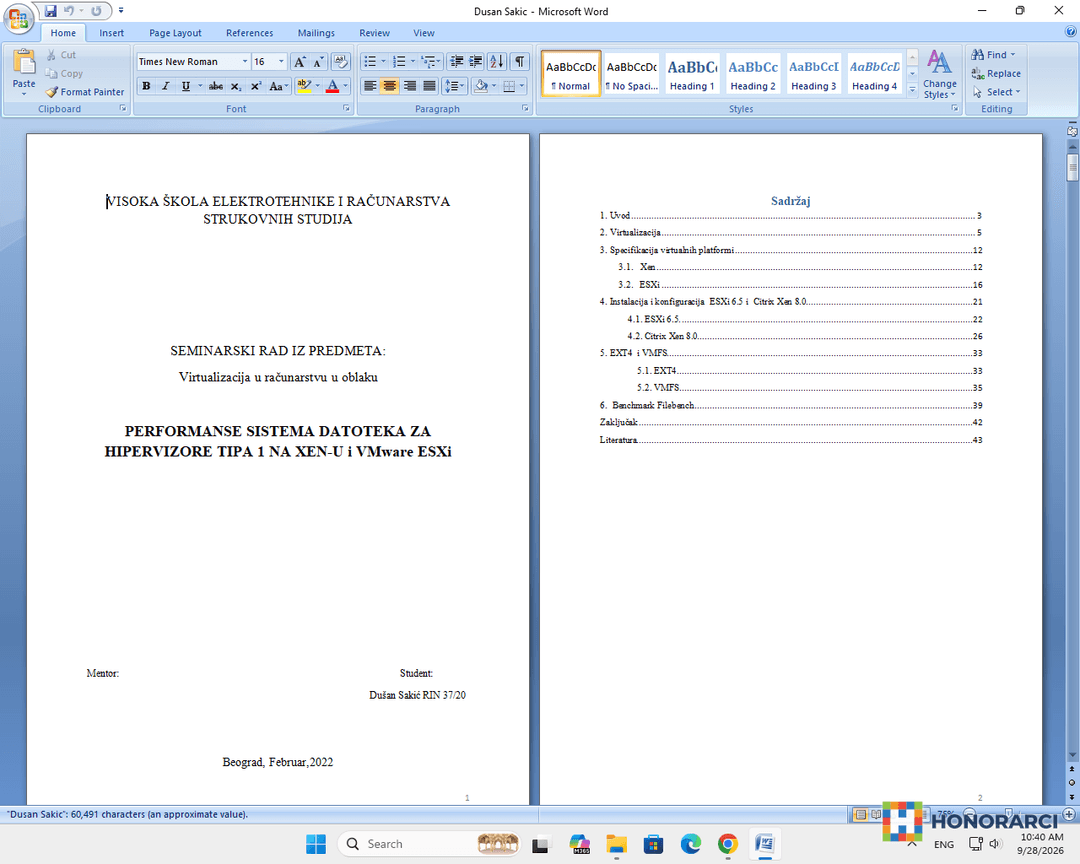The image size is (1080, 864).
Task: Undo the last action
Action: point(69,11)
